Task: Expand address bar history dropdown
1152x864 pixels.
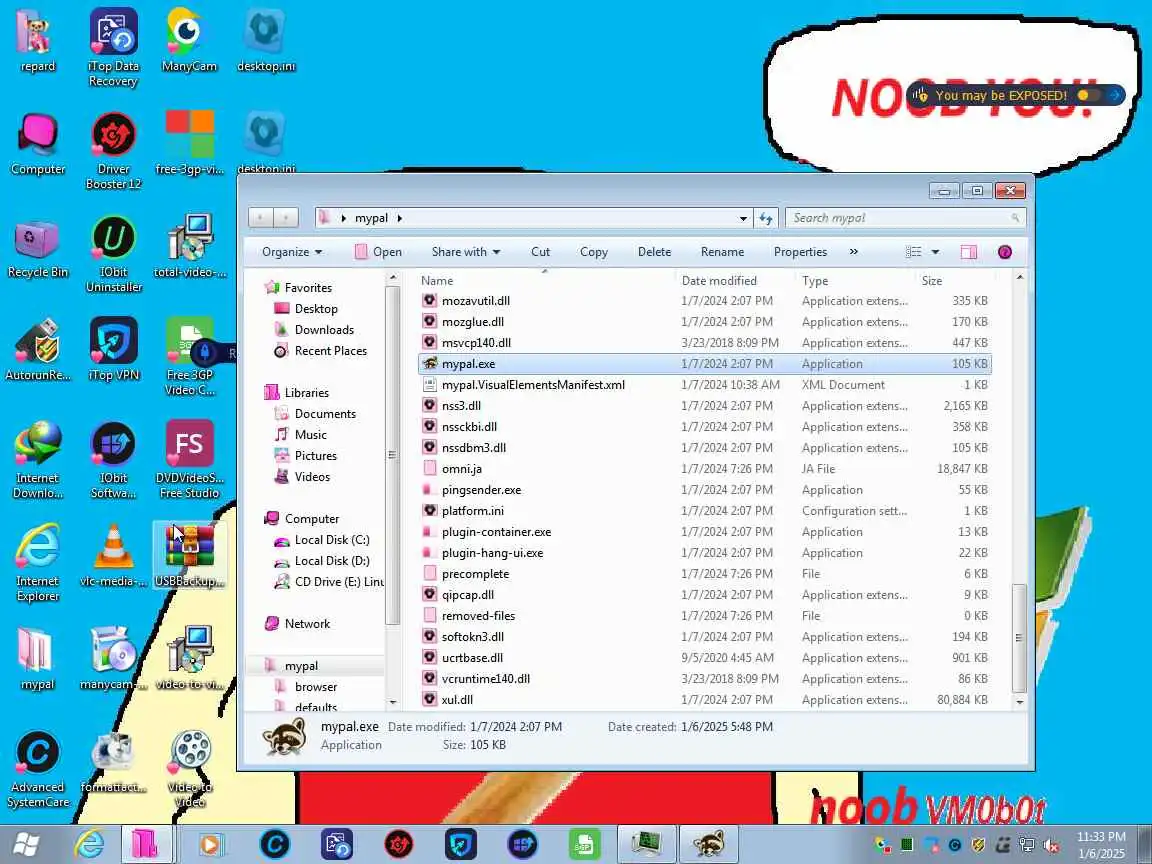Action: [x=743, y=218]
